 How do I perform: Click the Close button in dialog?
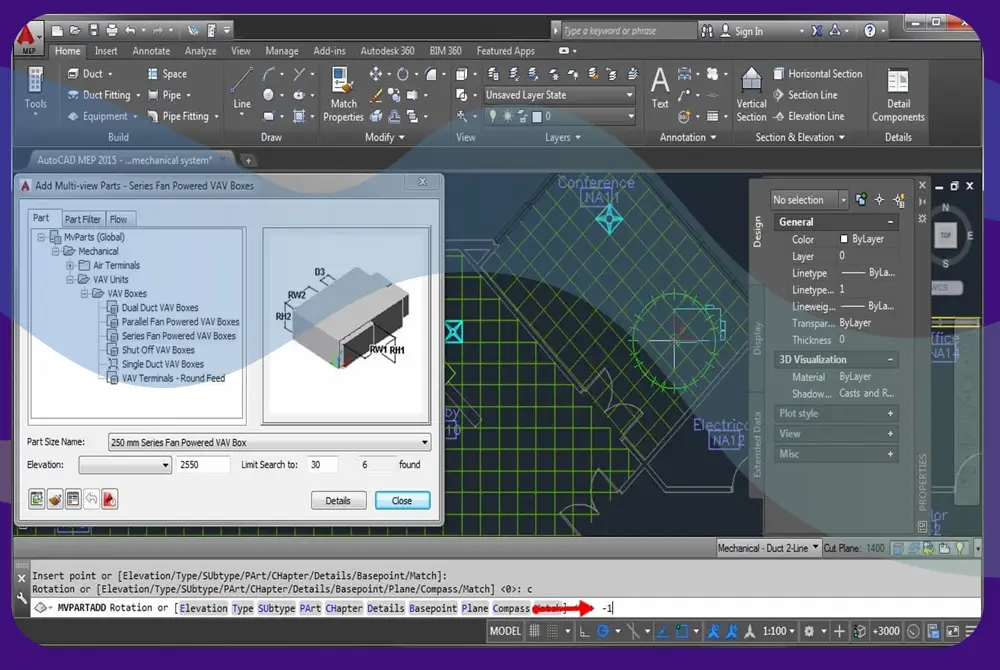(402, 500)
